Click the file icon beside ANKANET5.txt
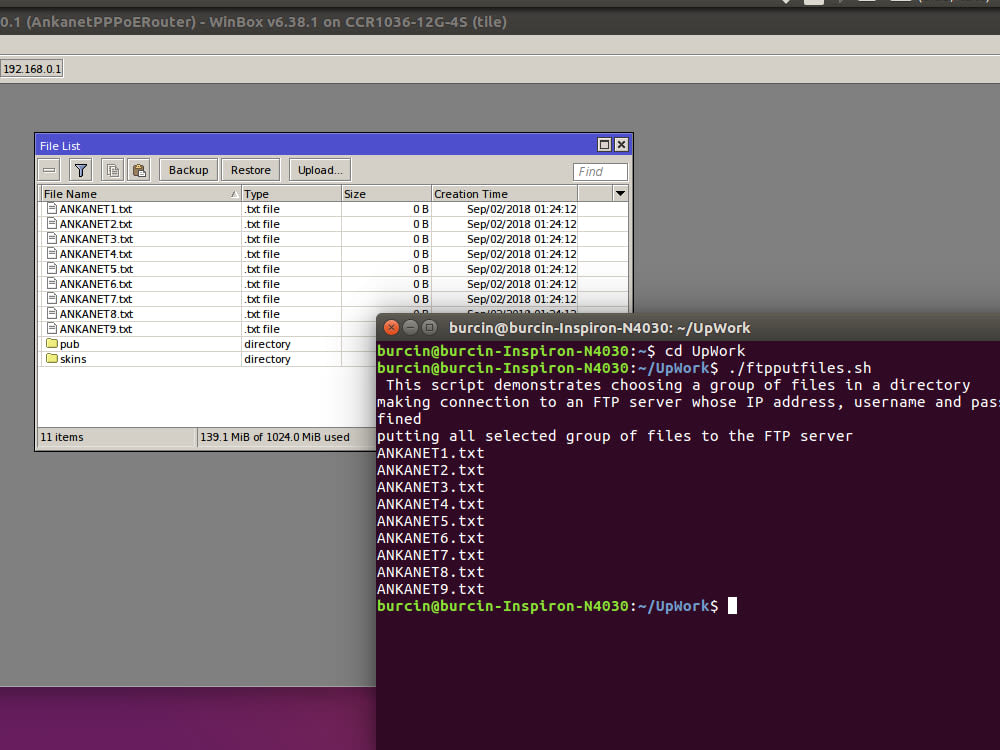The height and width of the screenshot is (750, 1000). coord(52,268)
